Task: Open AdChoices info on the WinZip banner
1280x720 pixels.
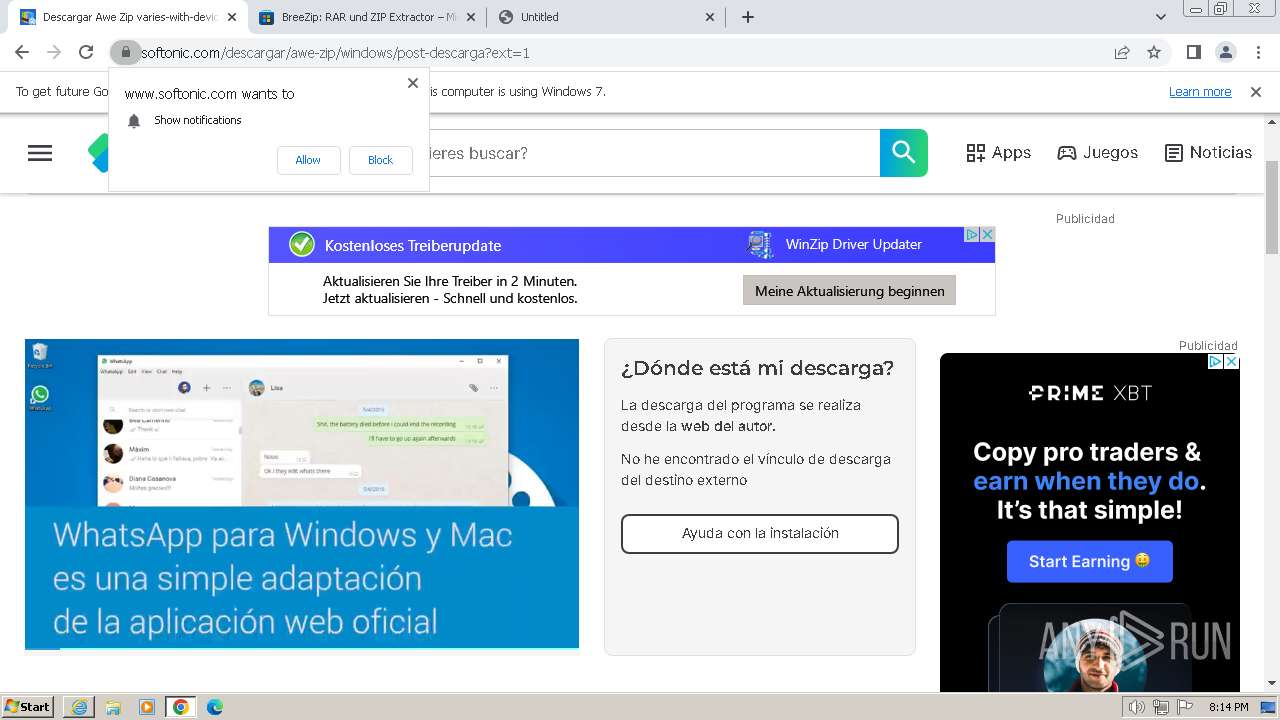Action: click(x=971, y=234)
